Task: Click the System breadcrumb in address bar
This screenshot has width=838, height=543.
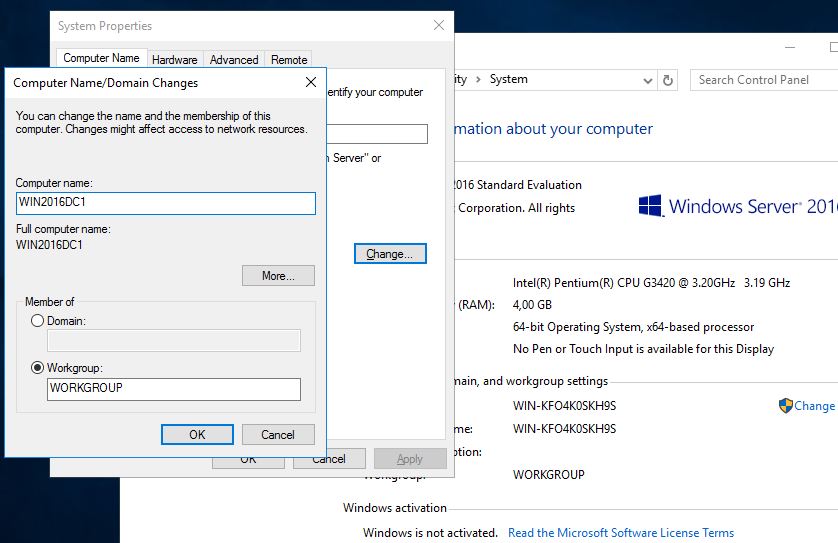Action: tap(509, 79)
